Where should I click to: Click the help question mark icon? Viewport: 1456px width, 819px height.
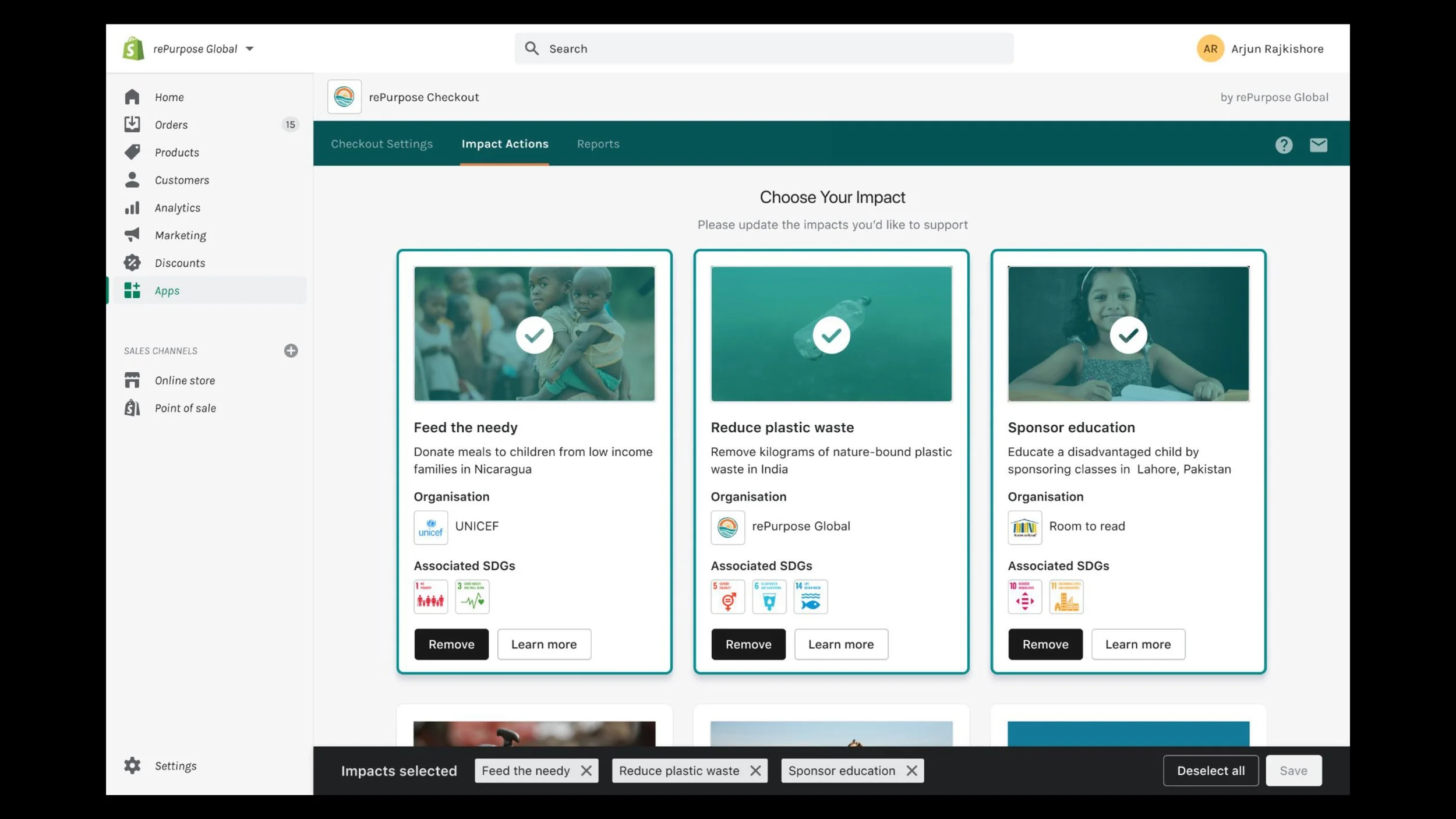pyautogui.click(x=1284, y=144)
